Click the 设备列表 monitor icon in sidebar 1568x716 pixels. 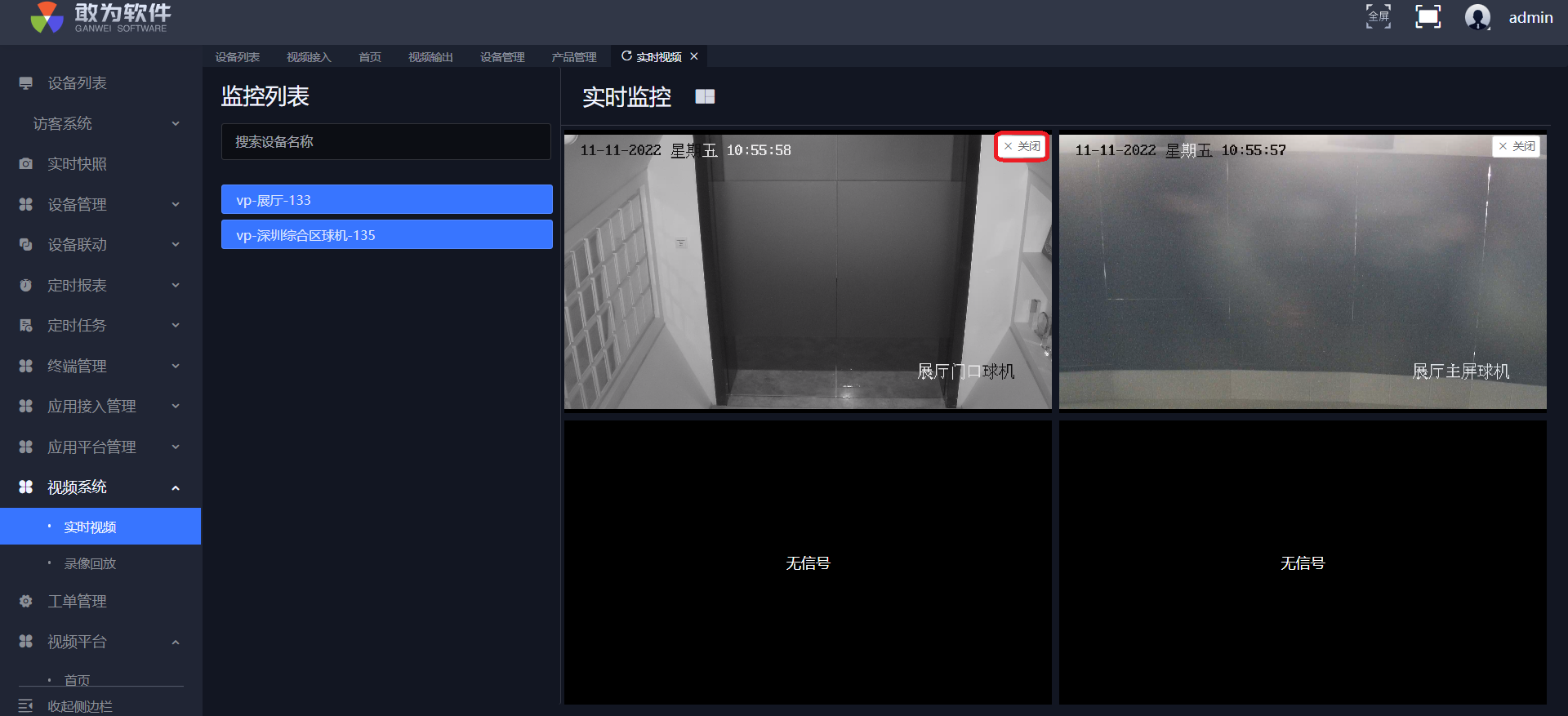[x=26, y=83]
